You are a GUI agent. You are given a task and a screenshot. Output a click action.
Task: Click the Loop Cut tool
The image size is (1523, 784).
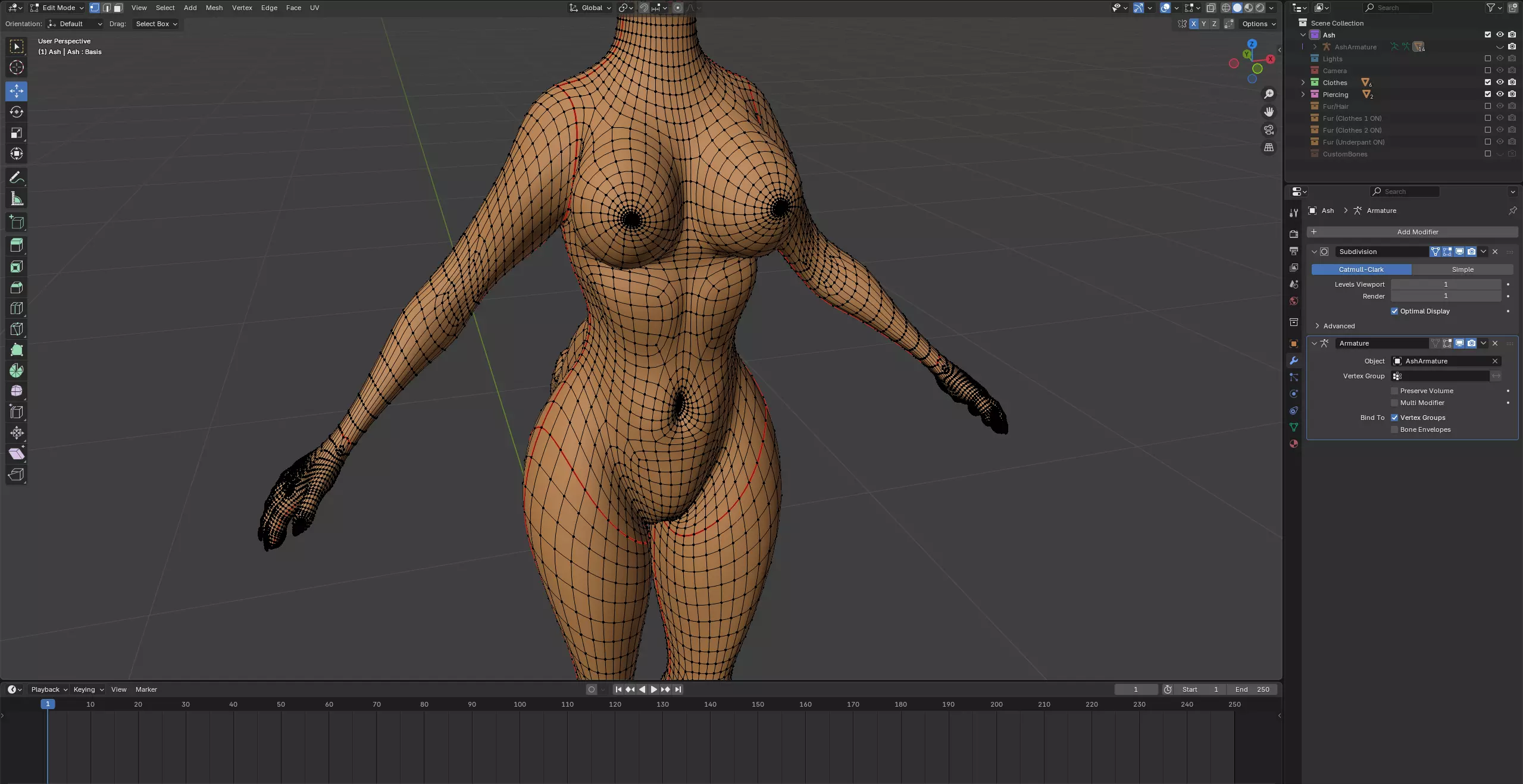coord(17,308)
